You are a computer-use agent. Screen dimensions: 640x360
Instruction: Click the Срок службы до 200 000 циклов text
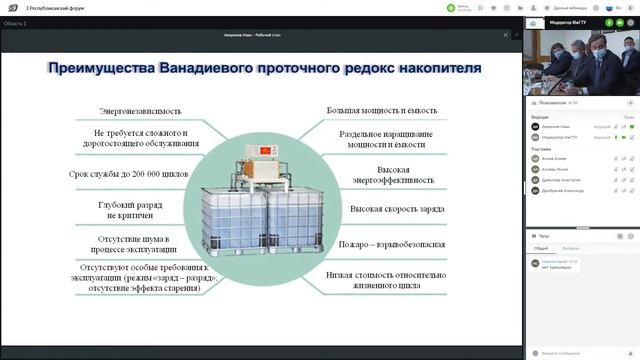(x=129, y=174)
